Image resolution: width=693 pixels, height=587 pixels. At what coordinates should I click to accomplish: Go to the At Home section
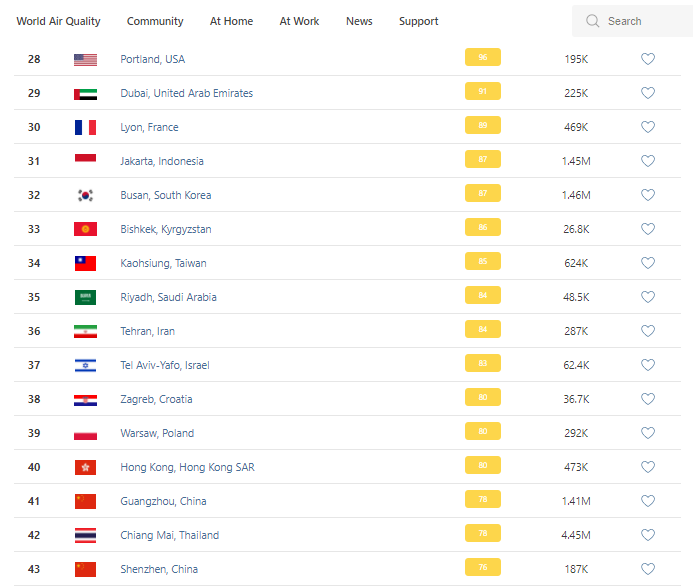(x=231, y=21)
